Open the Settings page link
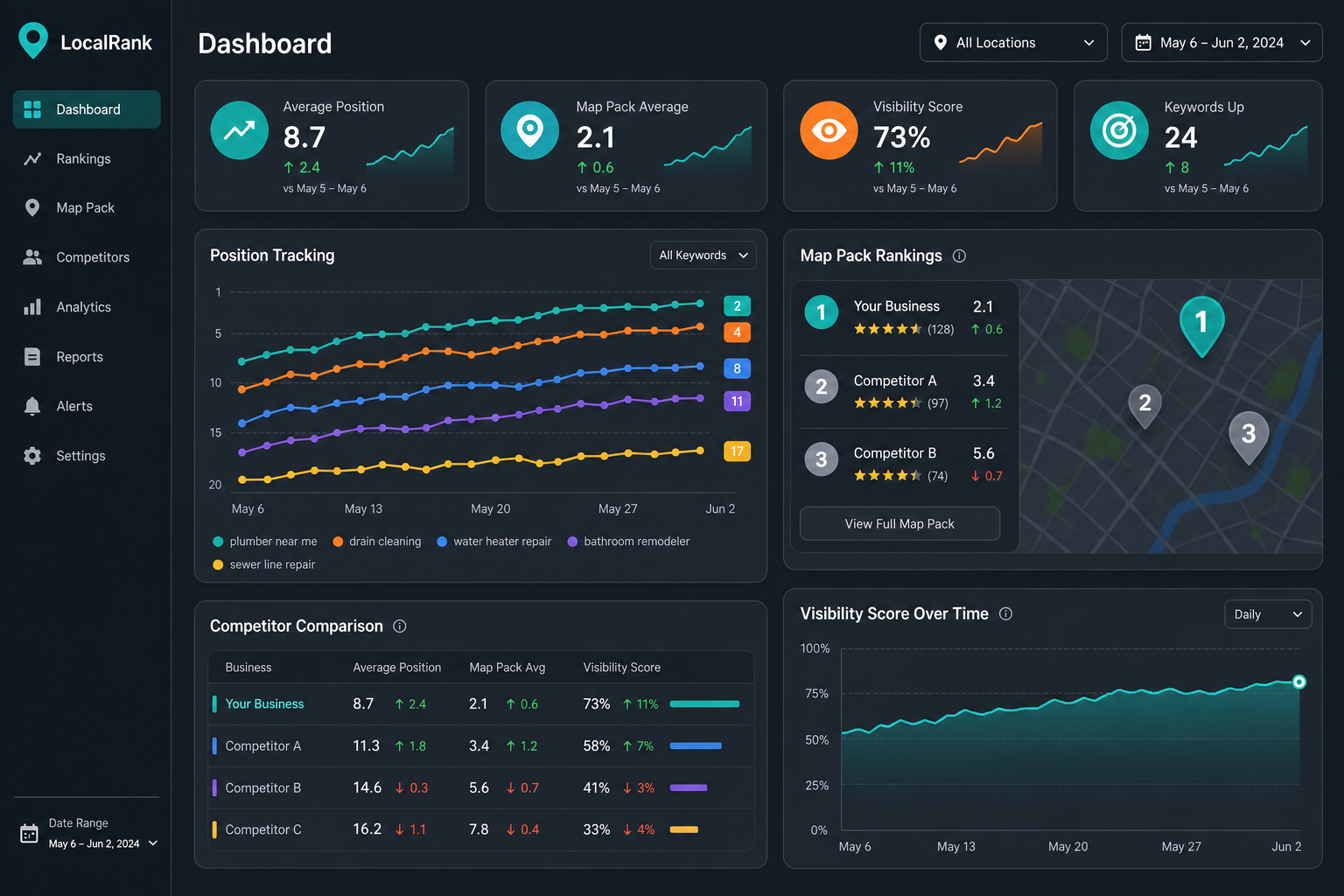Viewport: 1344px width, 896px height. point(87,456)
